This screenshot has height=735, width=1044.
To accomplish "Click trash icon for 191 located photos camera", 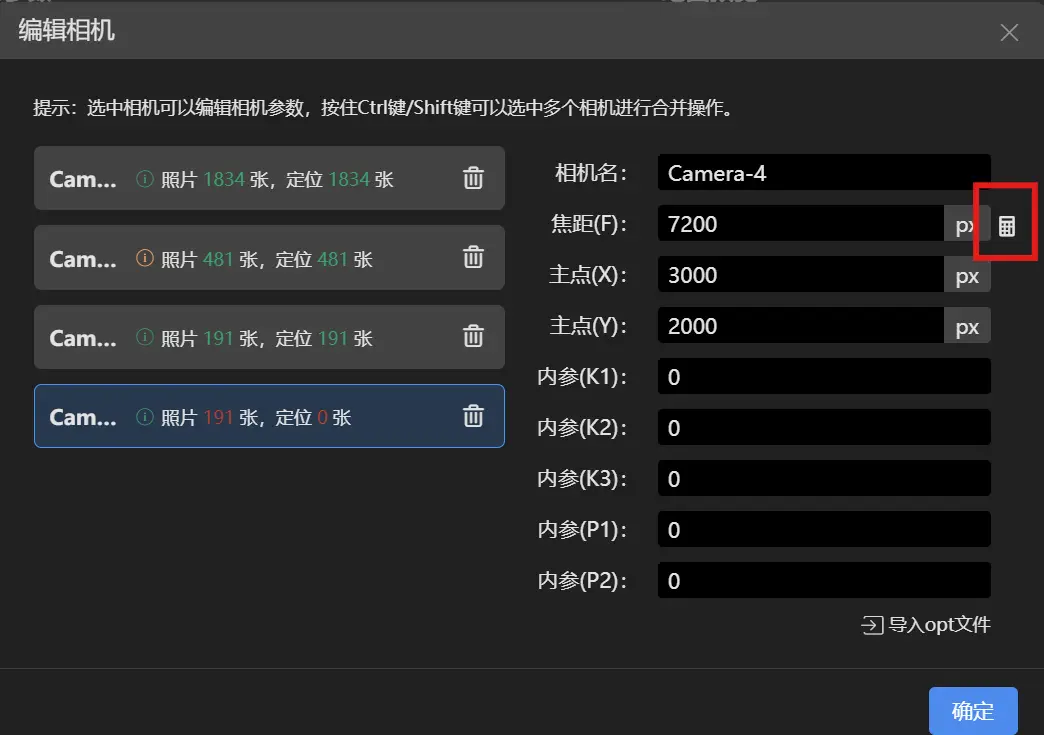I will (473, 336).
